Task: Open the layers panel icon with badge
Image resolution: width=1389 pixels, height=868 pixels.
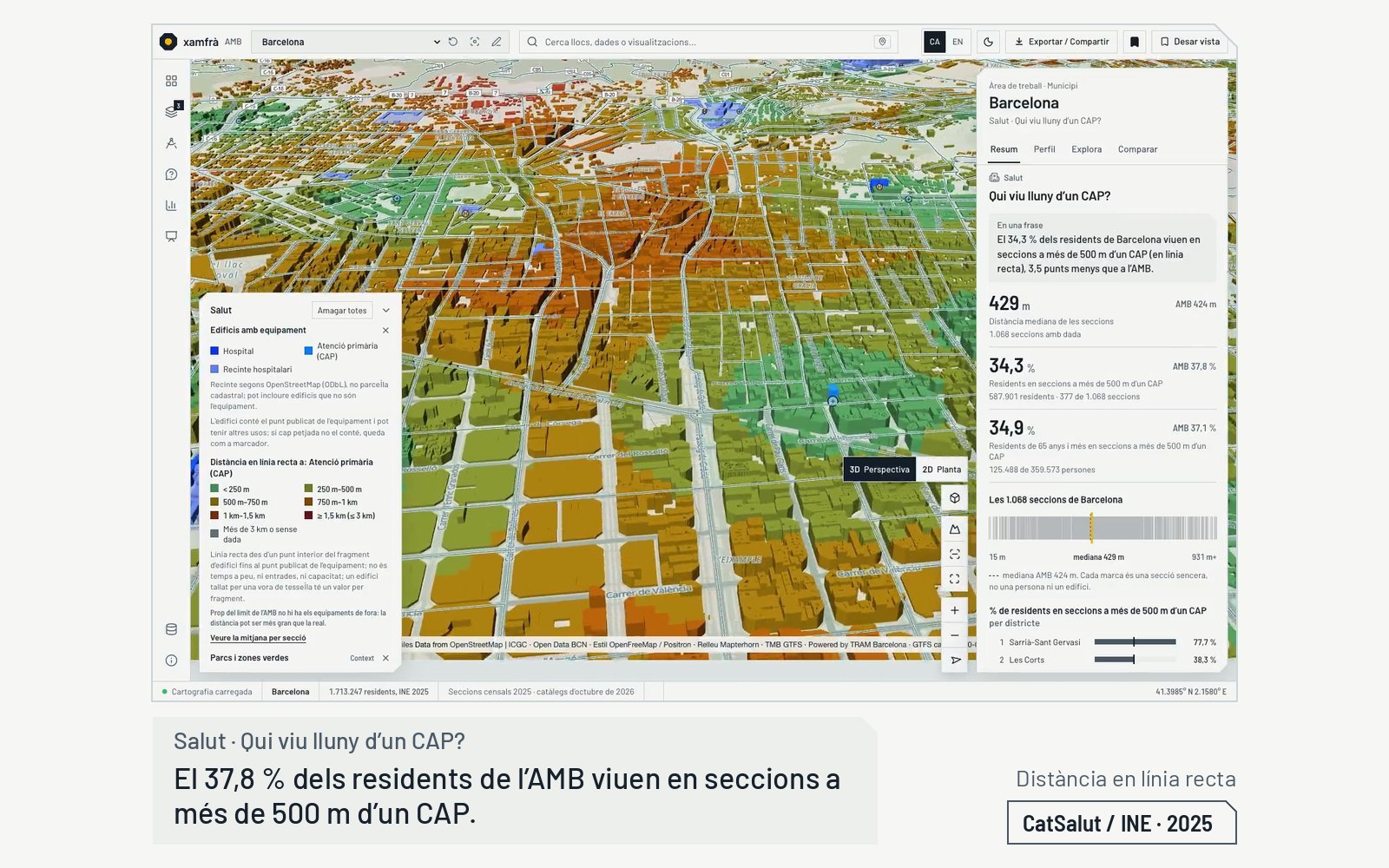Action: coord(171,111)
